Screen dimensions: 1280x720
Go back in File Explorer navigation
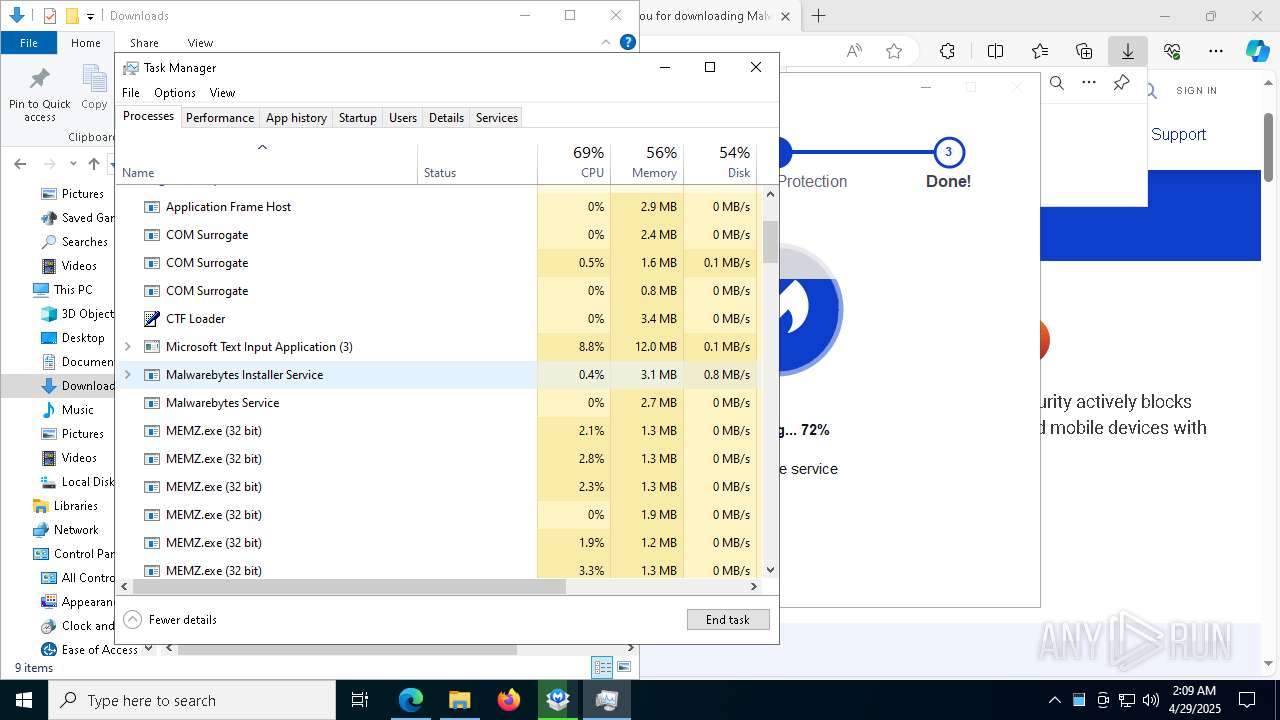point(21,164)
